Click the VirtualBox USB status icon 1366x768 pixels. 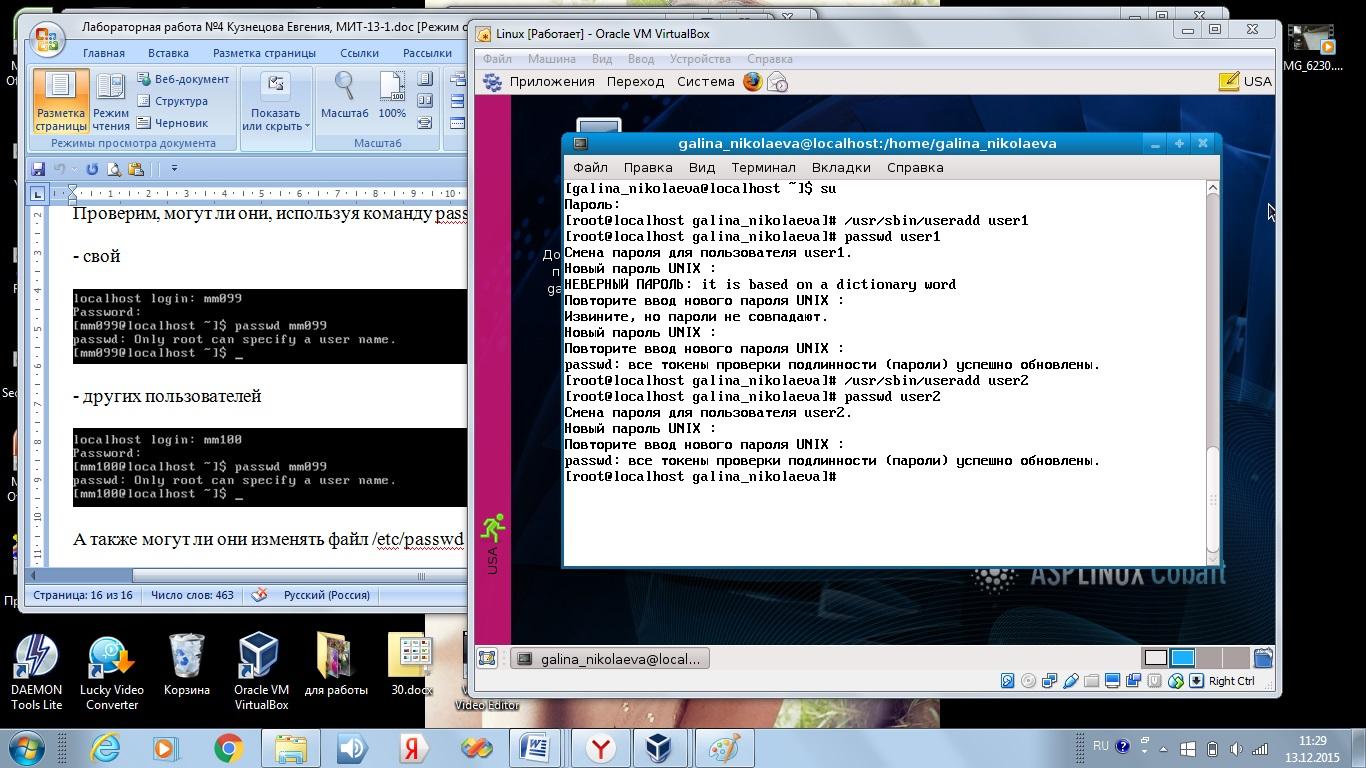pos(1070,681)
